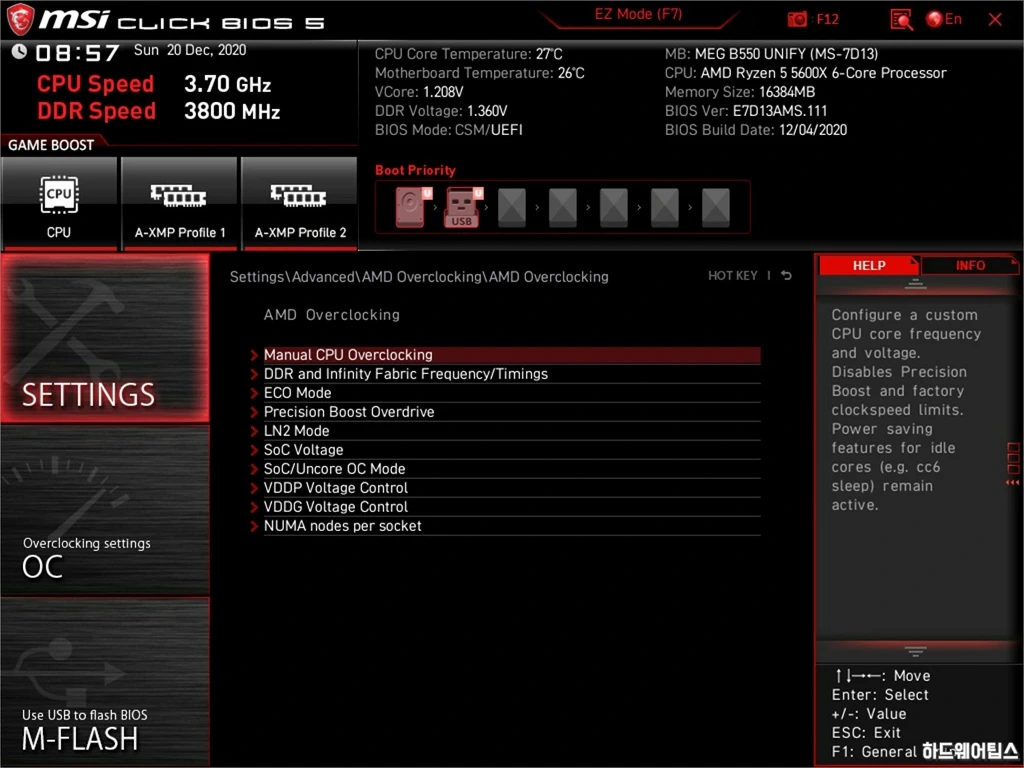Click the CPU Core Temperature reading
Viewport: 1024px width, 768px height.
468,54
